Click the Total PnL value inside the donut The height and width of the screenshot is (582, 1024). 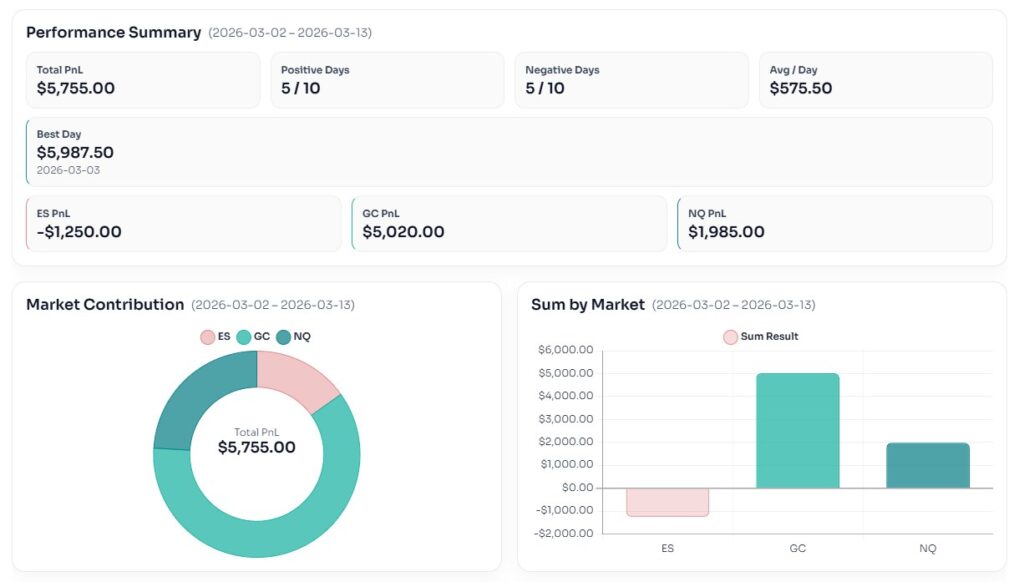coord(257,447)
